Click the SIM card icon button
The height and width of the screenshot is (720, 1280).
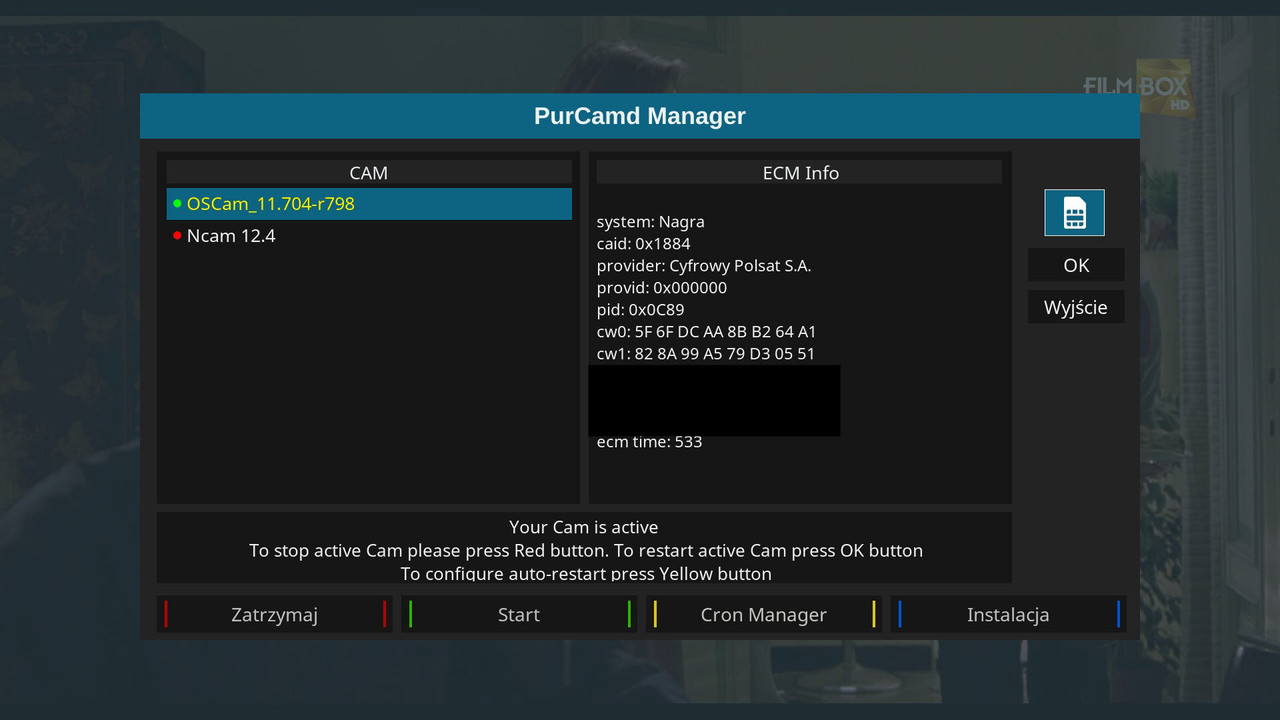point(1074,212)
